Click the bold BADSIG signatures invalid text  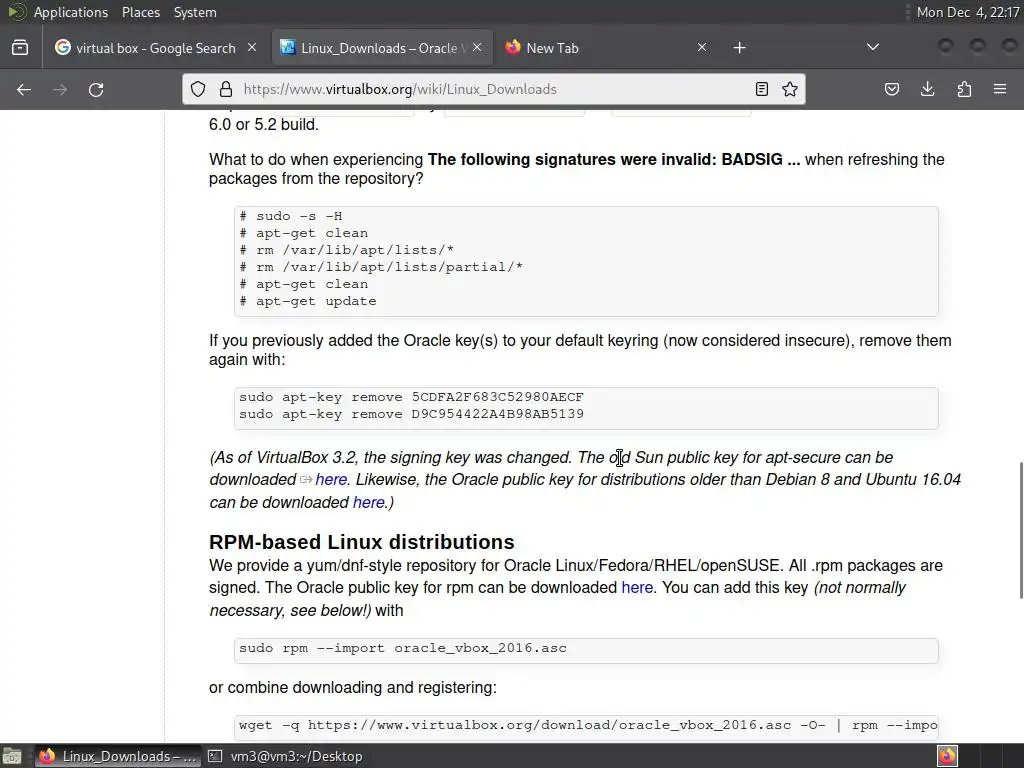(614, 160)
